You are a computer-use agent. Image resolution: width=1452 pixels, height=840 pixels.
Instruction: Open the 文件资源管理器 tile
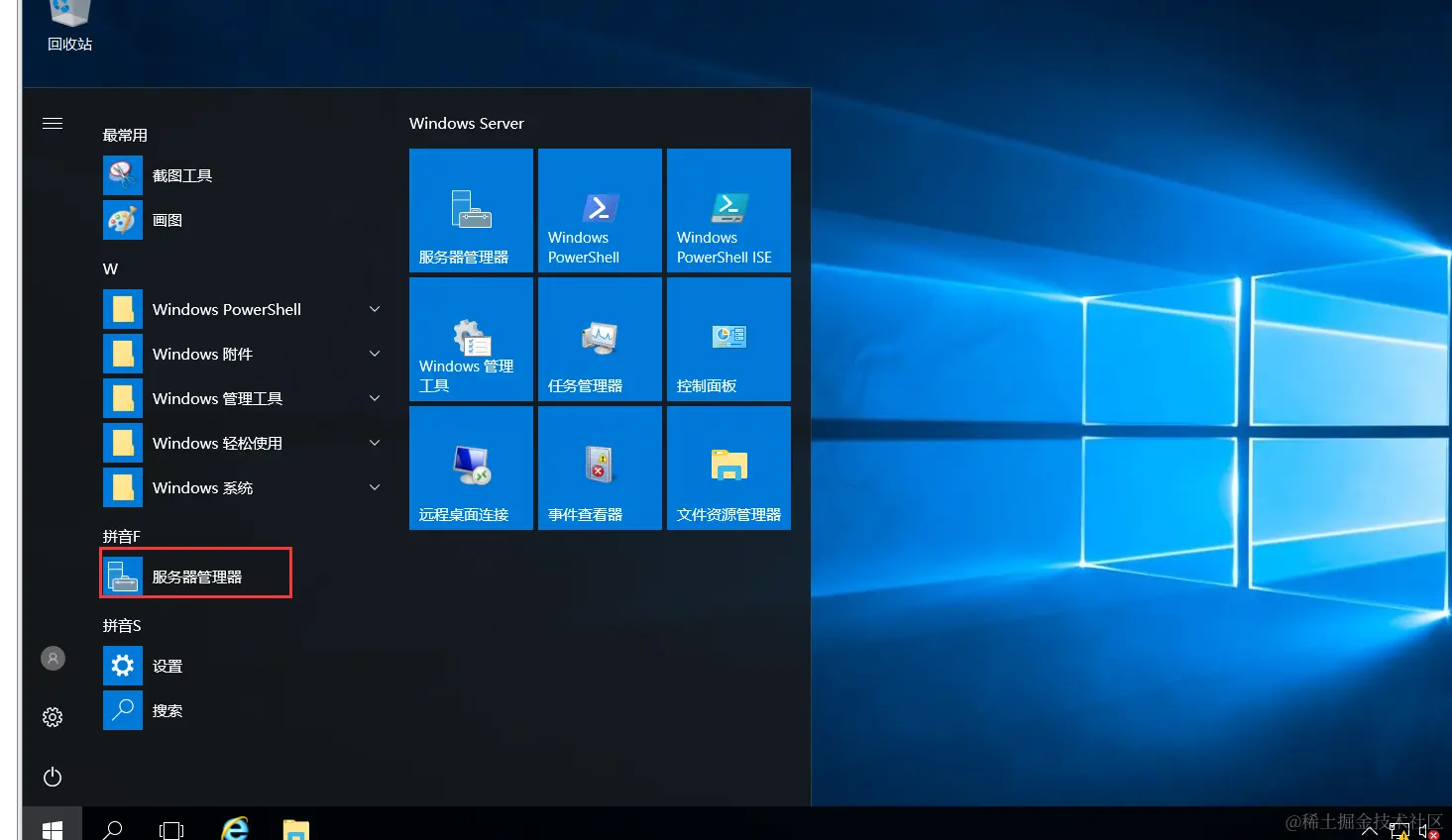click(x=728, y=468)
